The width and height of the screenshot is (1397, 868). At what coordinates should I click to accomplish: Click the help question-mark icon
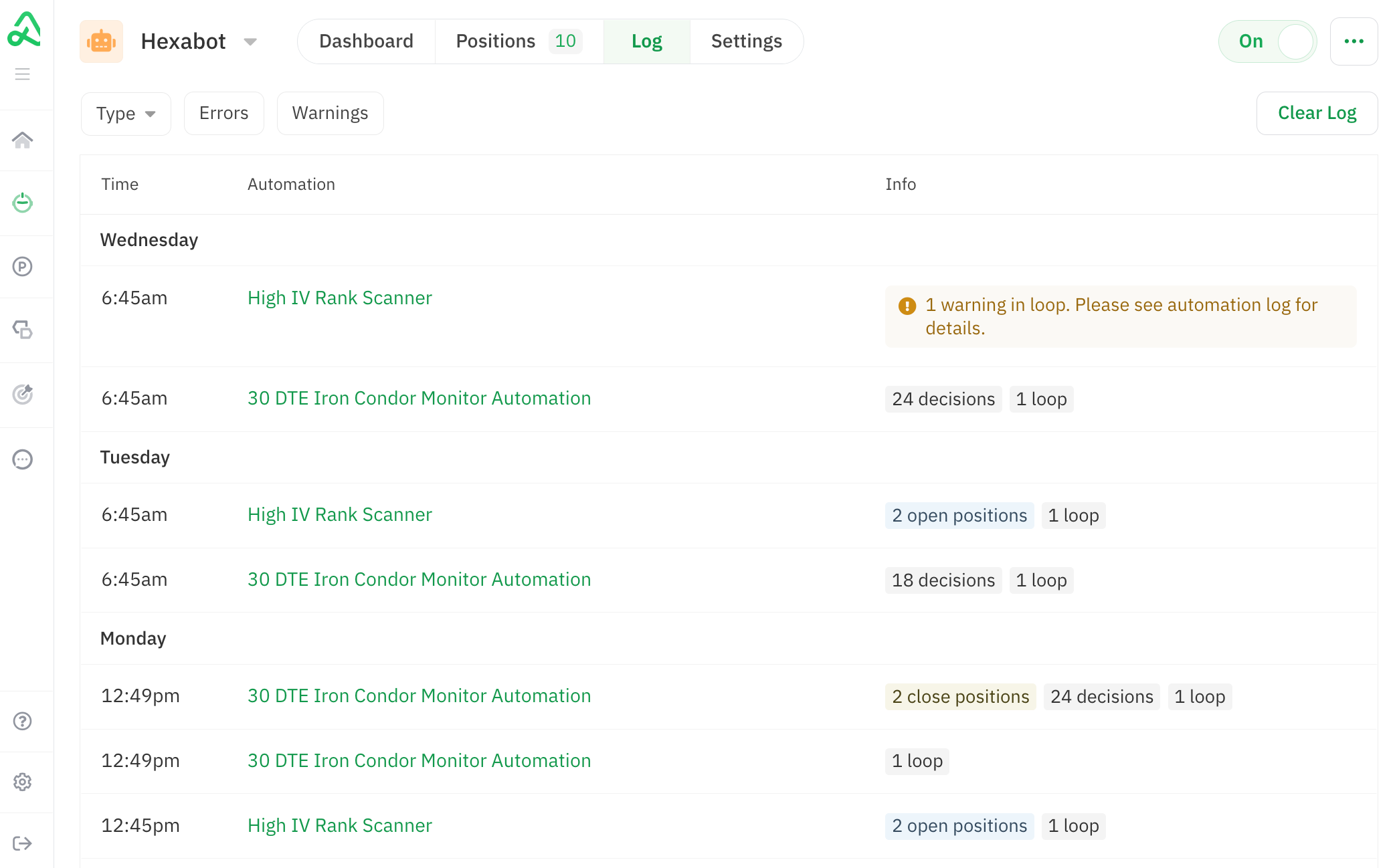pos(23,721)
